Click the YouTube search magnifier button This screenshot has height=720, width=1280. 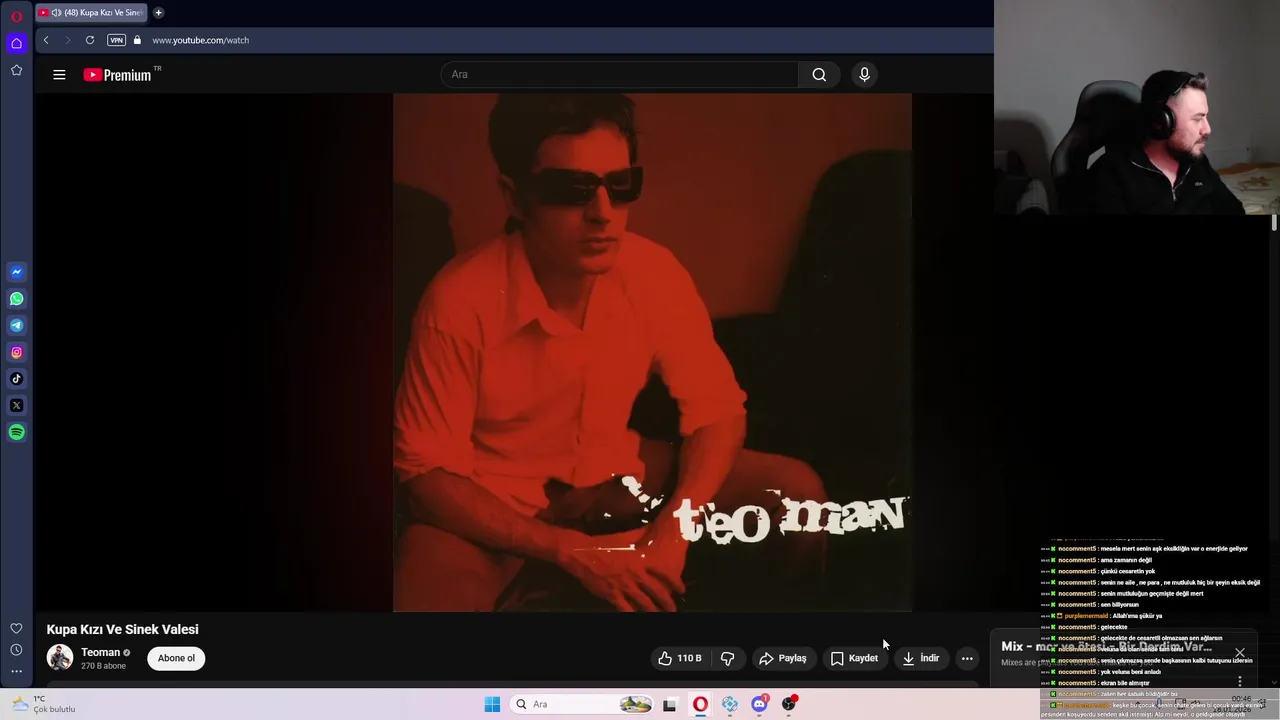[819, 74]
